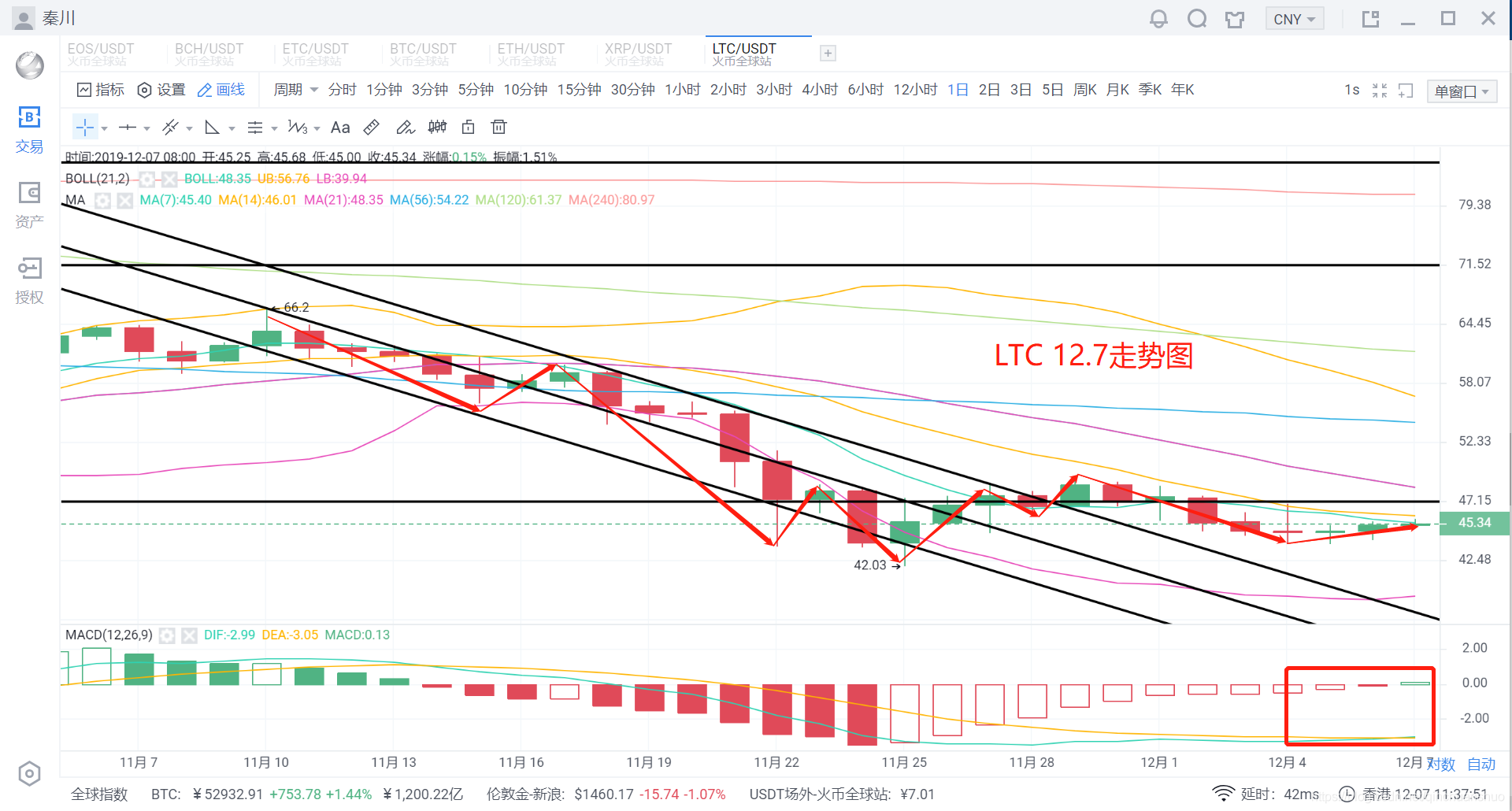The height and width of the screenshot is (811, 1512).
Task: Open notifications bell icon
Action: (x=1158, y=19)
